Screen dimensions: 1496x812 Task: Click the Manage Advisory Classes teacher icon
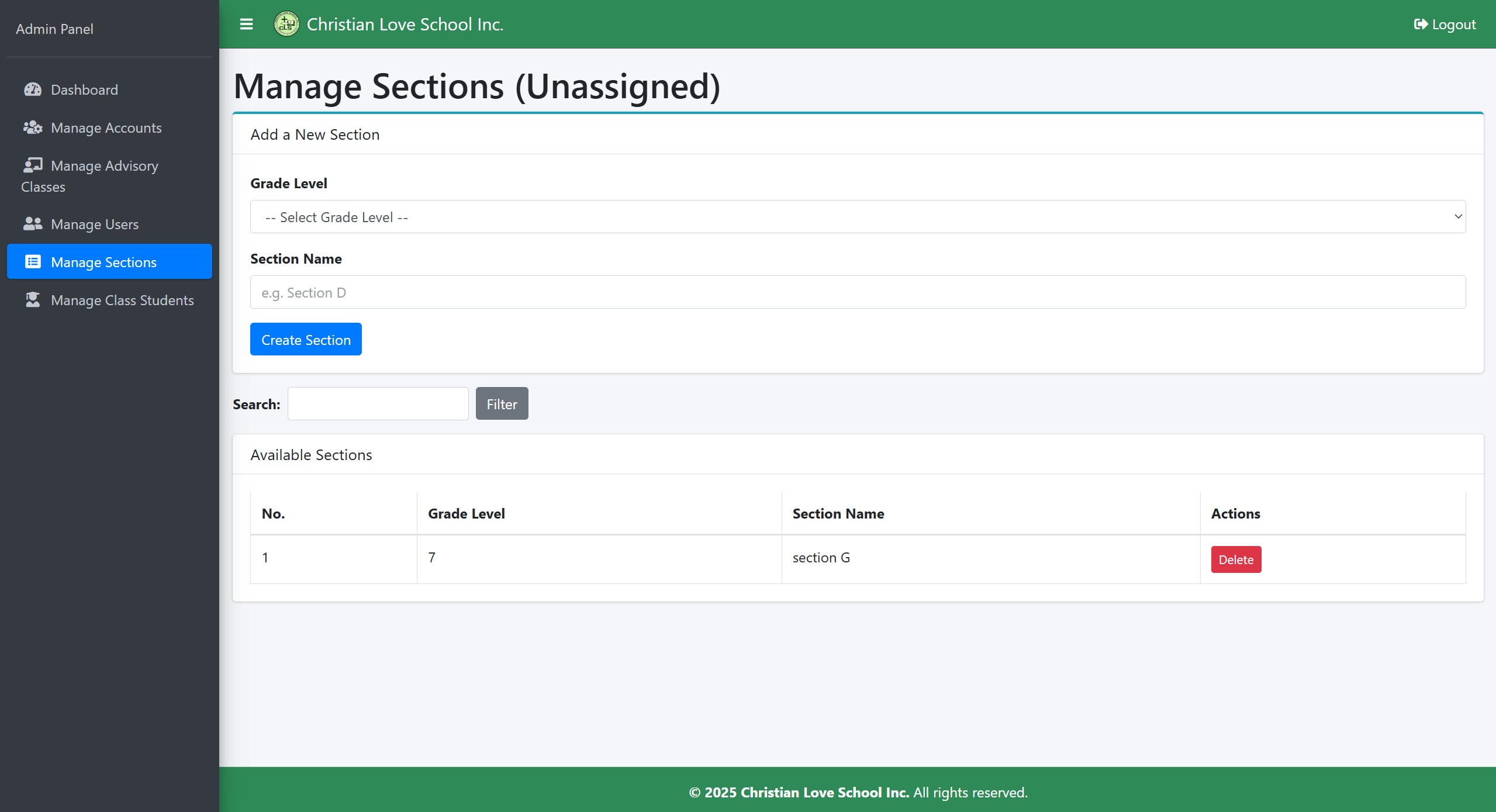coord(33,165)
